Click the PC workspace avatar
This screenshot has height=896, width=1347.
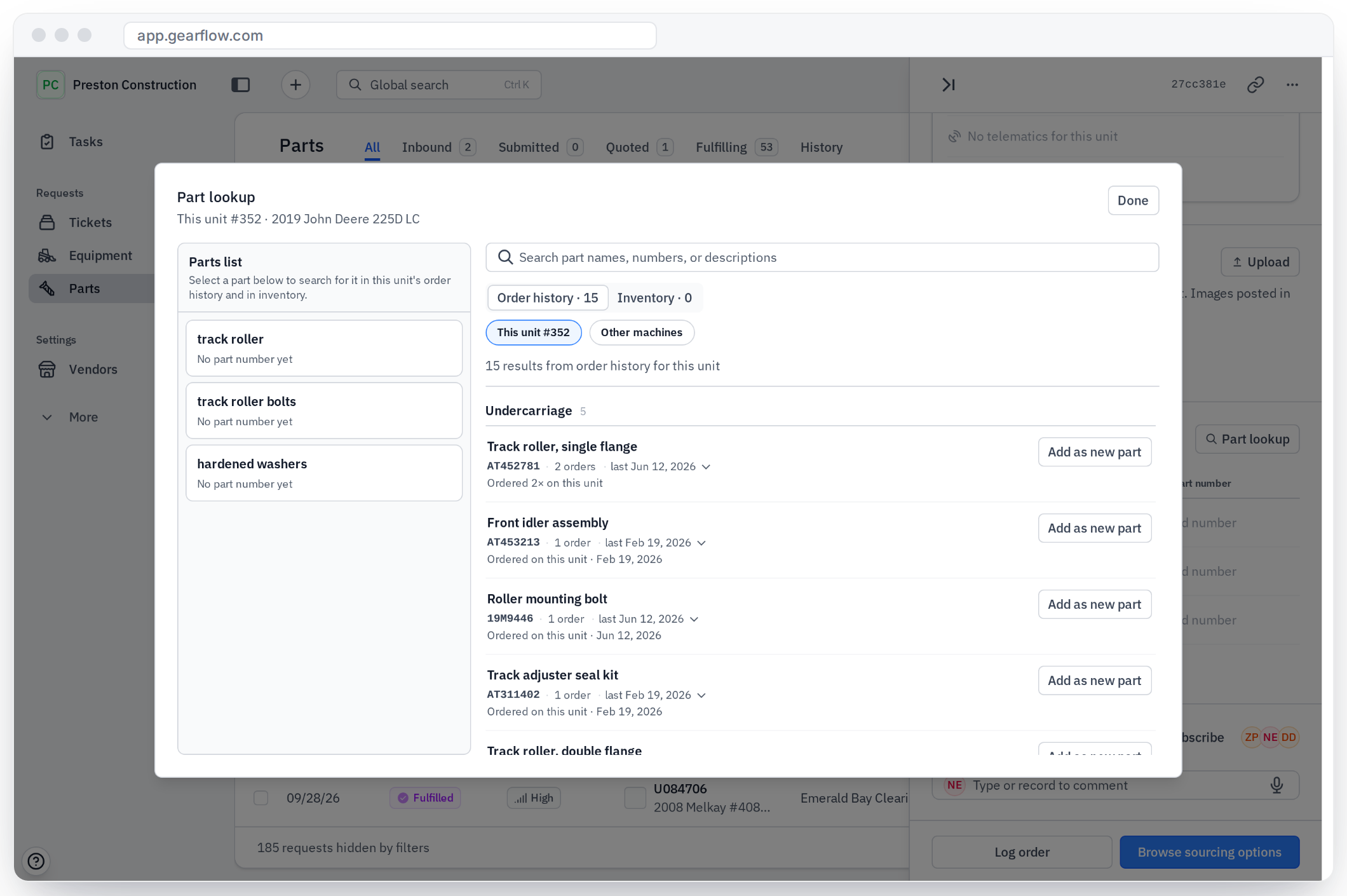[50, 85]
